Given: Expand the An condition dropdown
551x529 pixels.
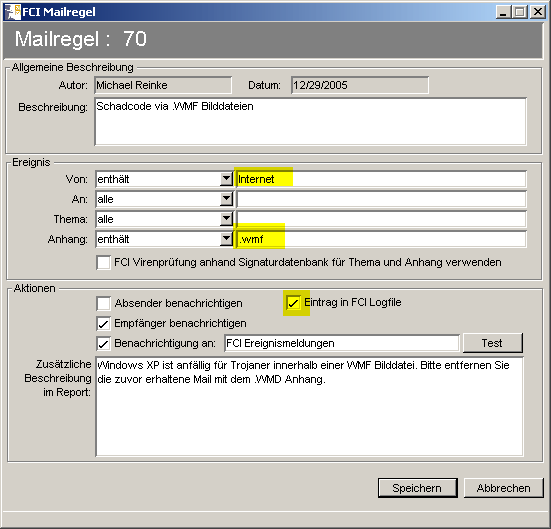Looking at the screenshot, I should point(226,199).
